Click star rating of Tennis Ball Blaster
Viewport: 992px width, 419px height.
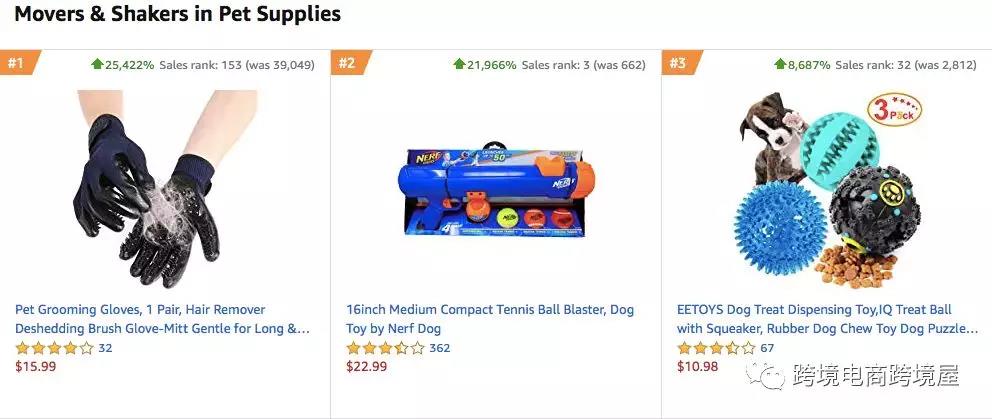pos(385,348)
